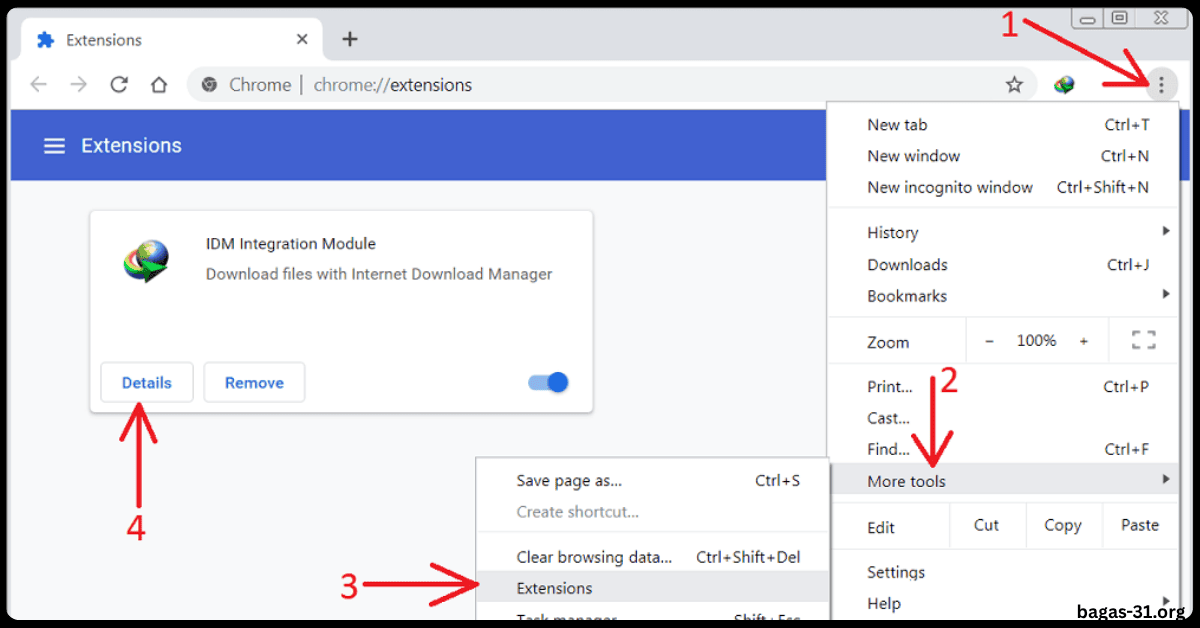Click the IDM Integration Module logo
The image size is (1200, 628).
pos(147,260)
